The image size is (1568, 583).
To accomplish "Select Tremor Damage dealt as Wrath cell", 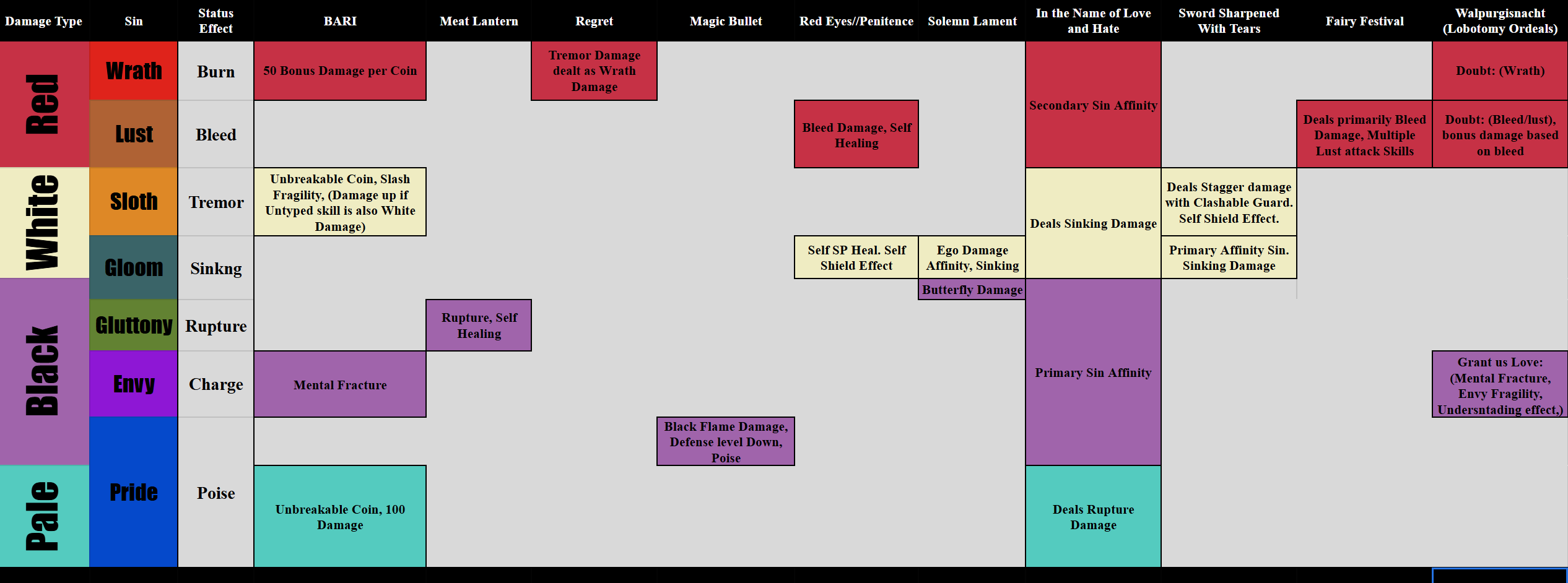I will 594,71.
